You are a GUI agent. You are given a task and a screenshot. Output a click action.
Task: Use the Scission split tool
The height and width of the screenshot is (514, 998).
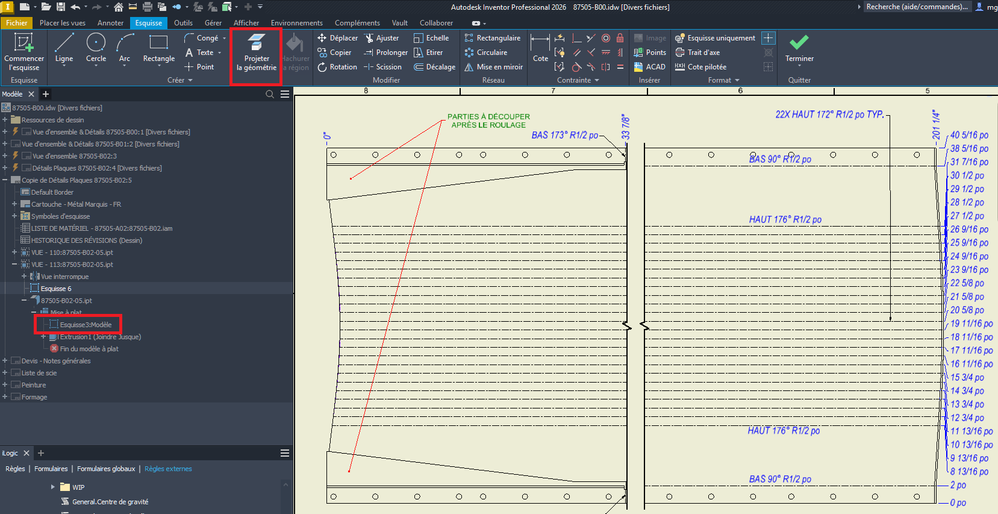pos(383,67)
